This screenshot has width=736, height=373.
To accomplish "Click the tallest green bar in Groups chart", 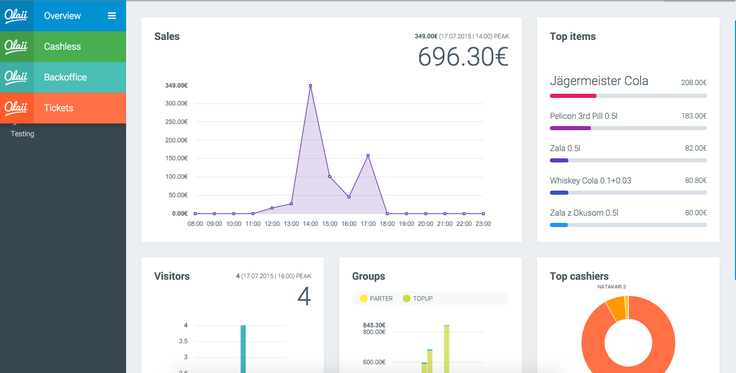I will 446,349.
